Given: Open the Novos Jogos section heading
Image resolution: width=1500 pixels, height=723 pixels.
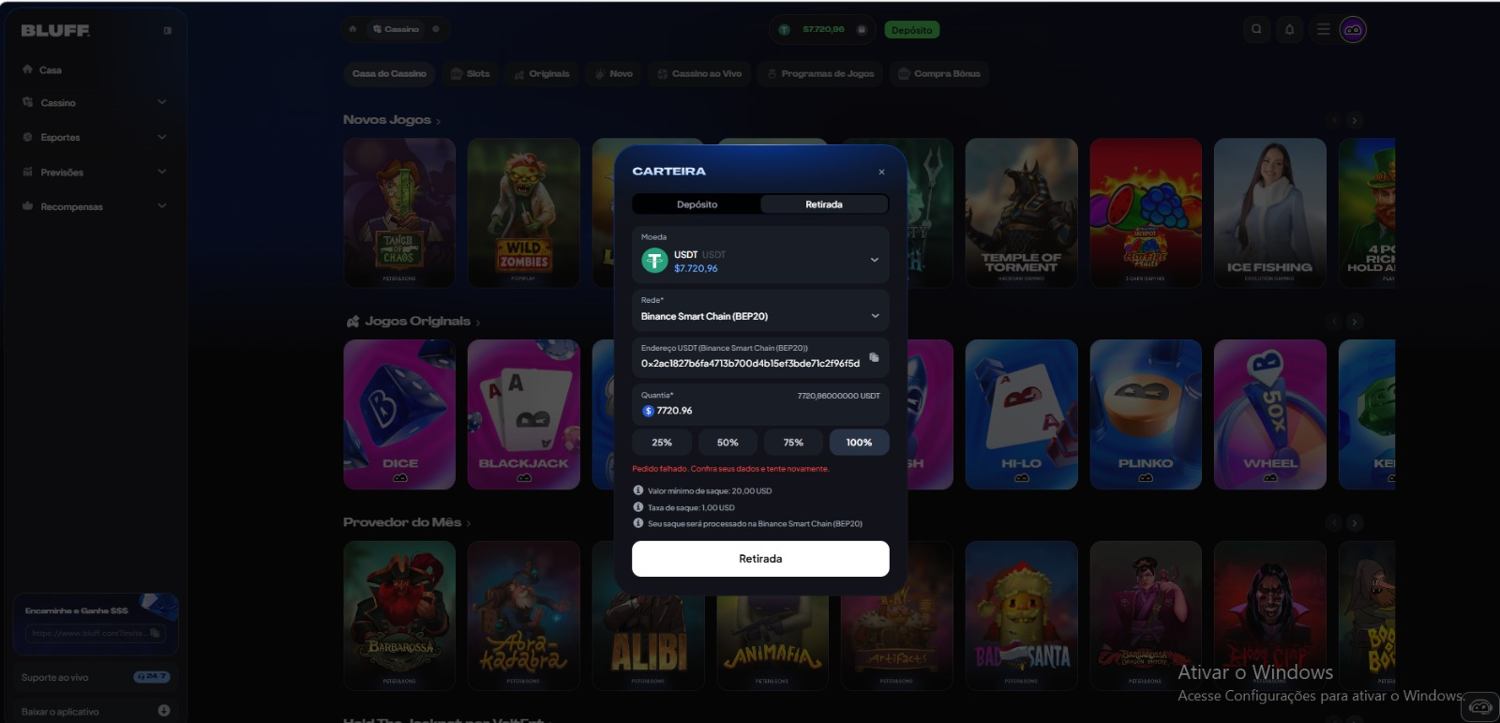Looking at the screenshot, I should pyautogui.click(x=387, y=120).
